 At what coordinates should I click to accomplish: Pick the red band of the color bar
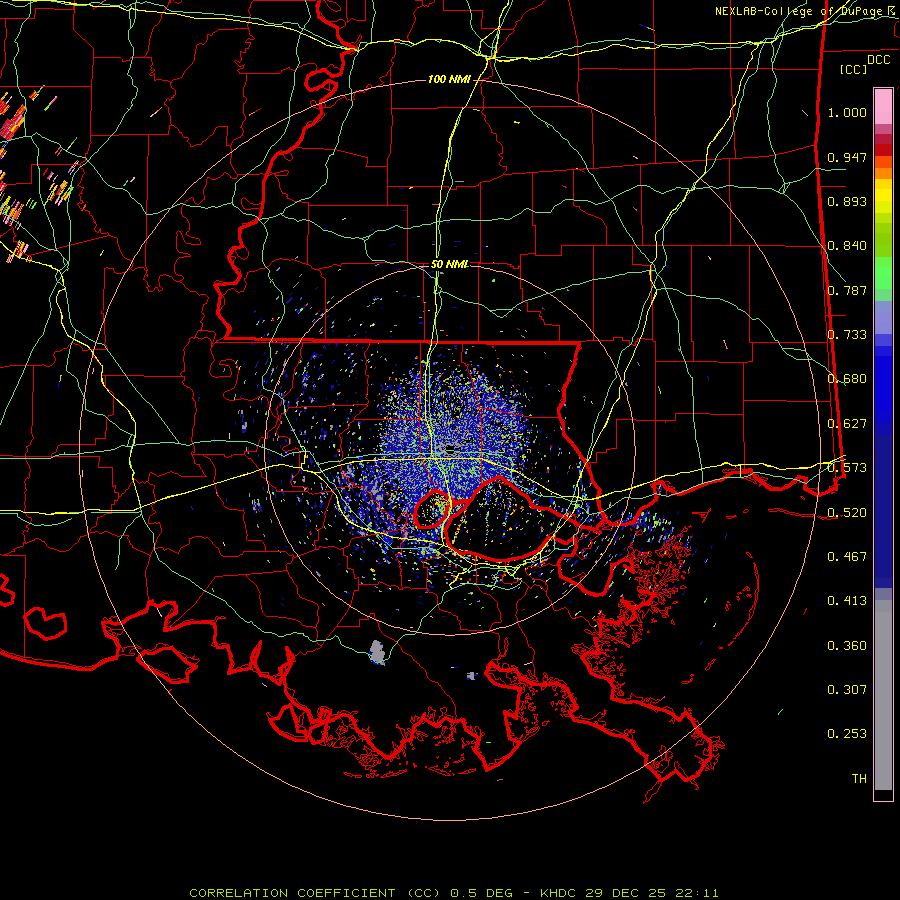(883, 150)
